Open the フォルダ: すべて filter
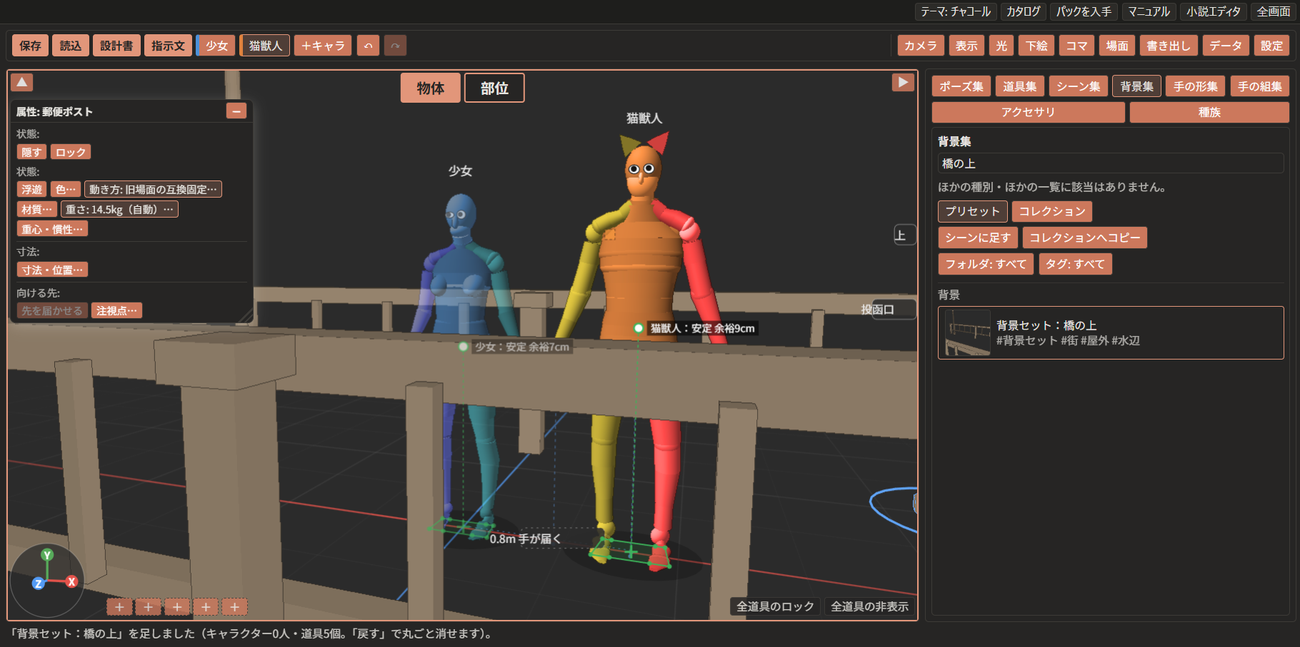1300x647 pixels. 986,264
